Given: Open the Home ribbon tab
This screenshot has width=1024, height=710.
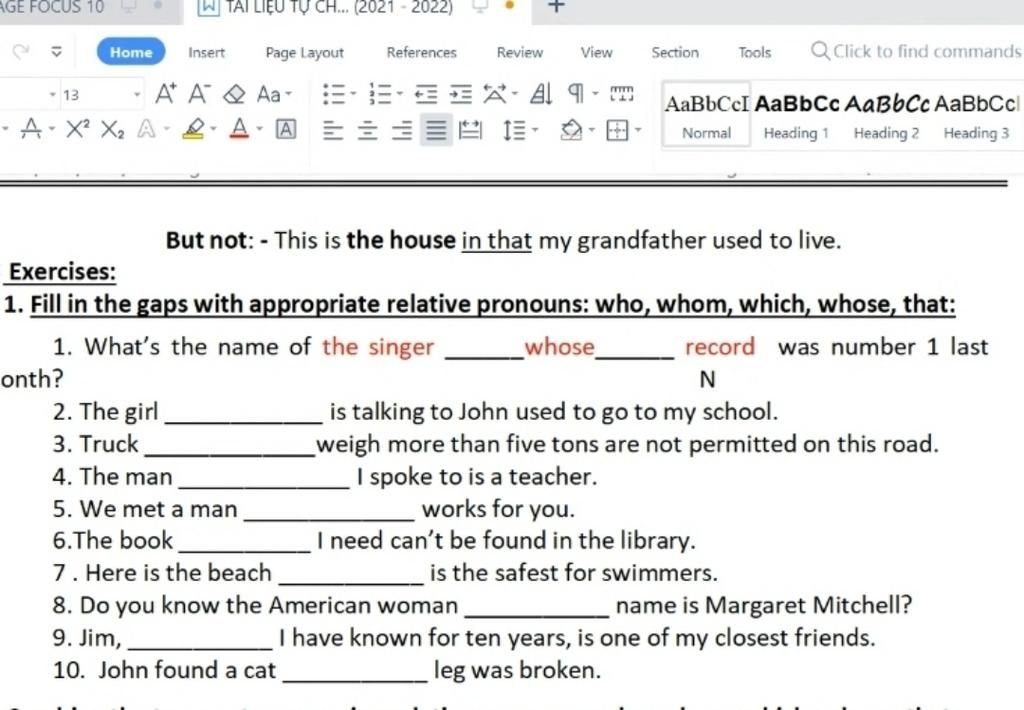Looking at the screenshot, I should pos(131,52).
